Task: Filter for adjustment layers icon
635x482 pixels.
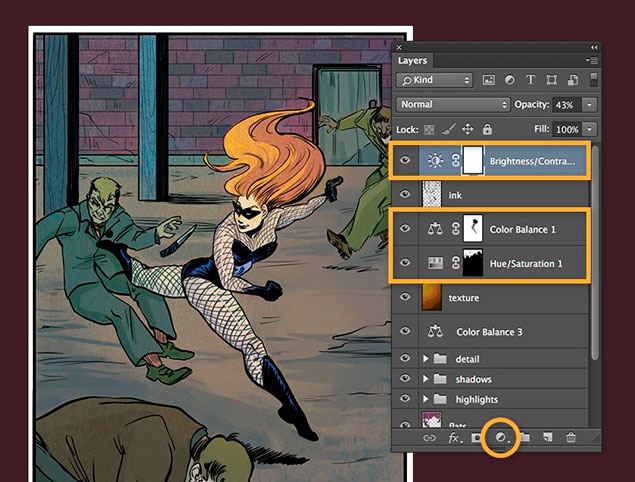Action: pyautogui.click(x=509, y=80)
